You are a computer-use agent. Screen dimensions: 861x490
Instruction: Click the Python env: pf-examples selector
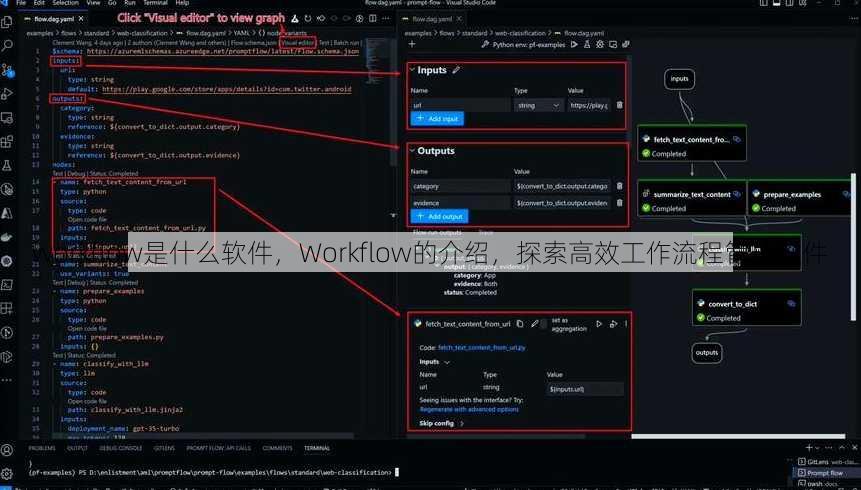point(523,44)
